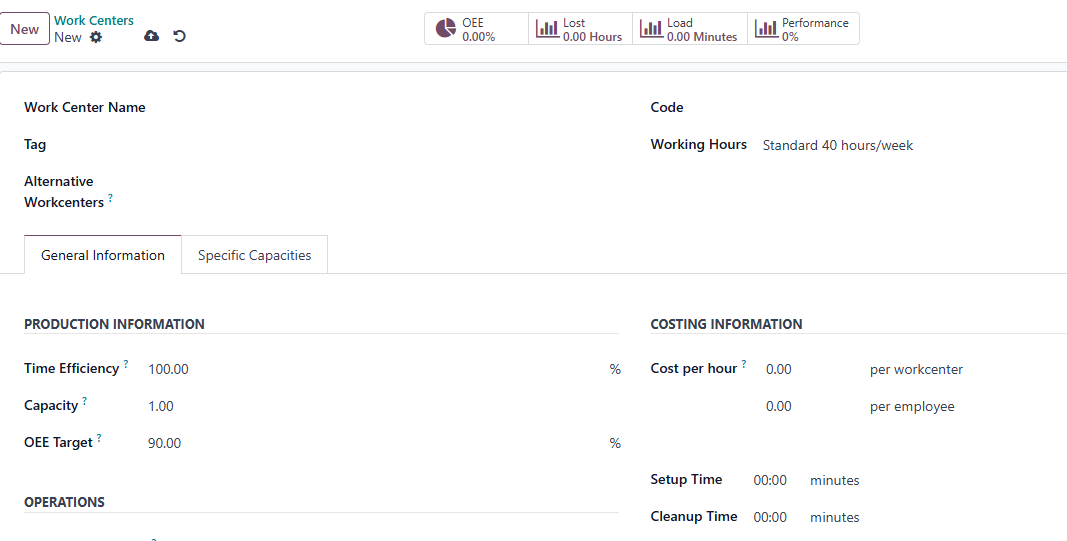Open the Load minutes bar chart stat
The height and width of the screenshot is (541, 1067).
pos(690,29)
